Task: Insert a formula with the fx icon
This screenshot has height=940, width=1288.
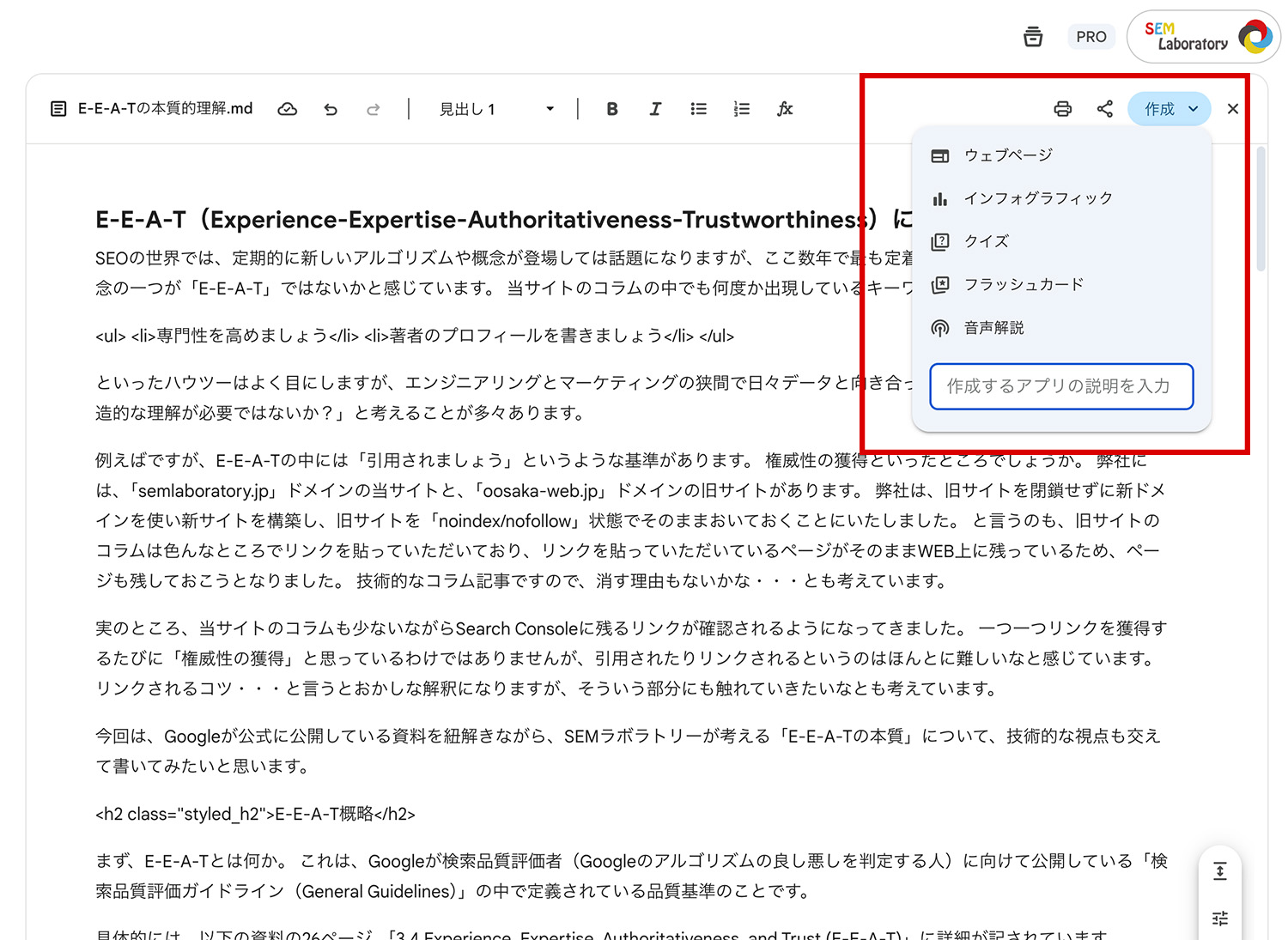Action: point(785,109)
